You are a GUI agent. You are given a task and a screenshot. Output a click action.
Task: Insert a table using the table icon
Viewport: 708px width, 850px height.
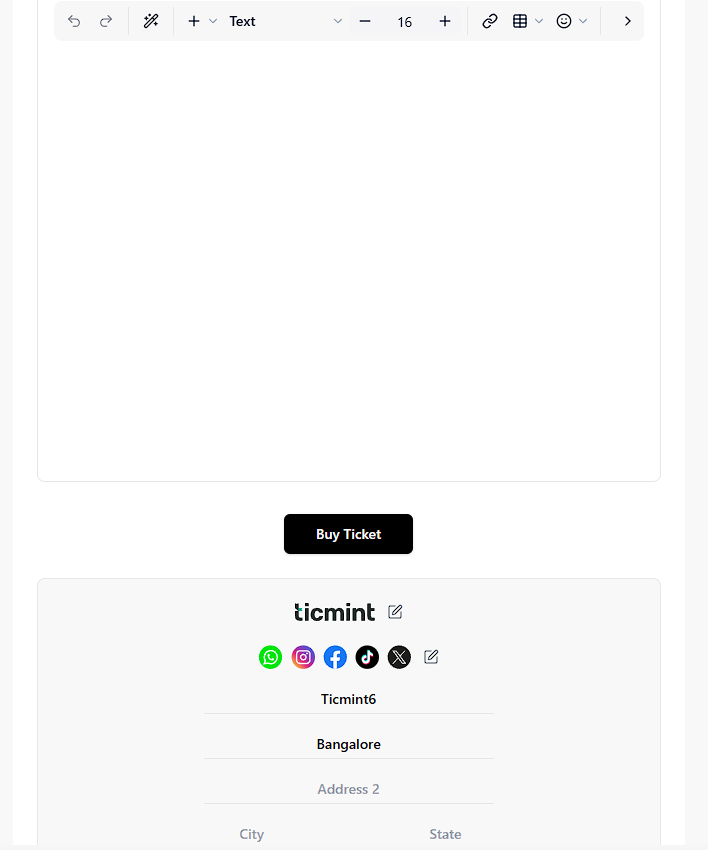click(x=520, y=21)
